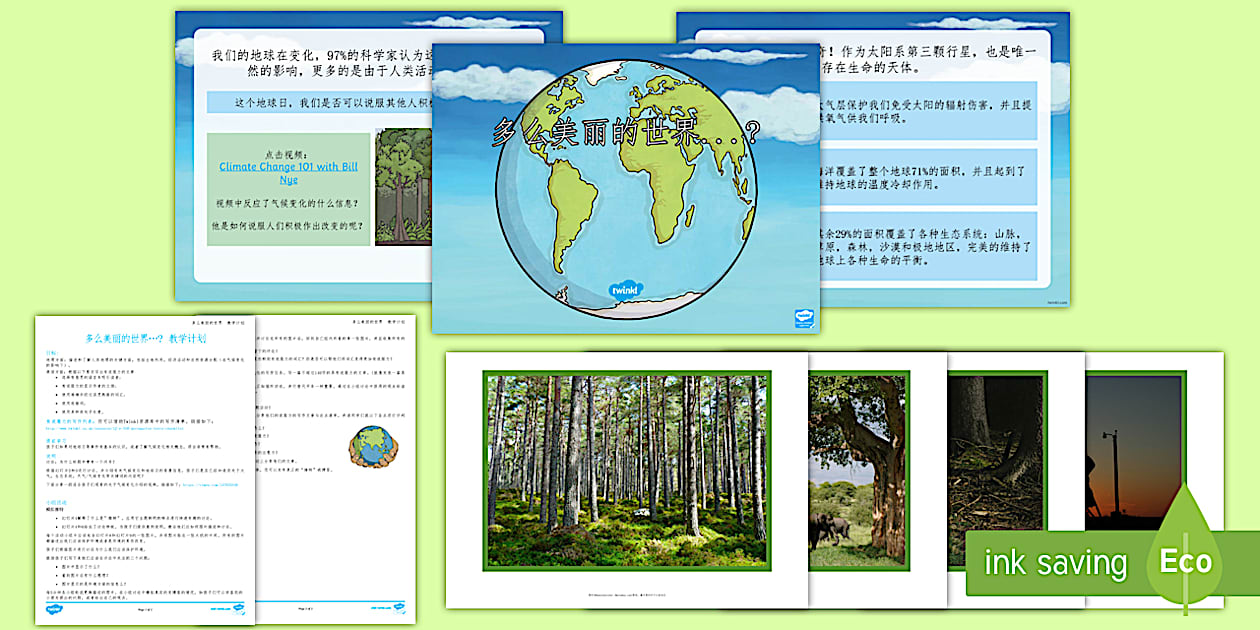Click the 多么美丽的世界 title text on globe
1260x630 pixels.
pos(625,133)
